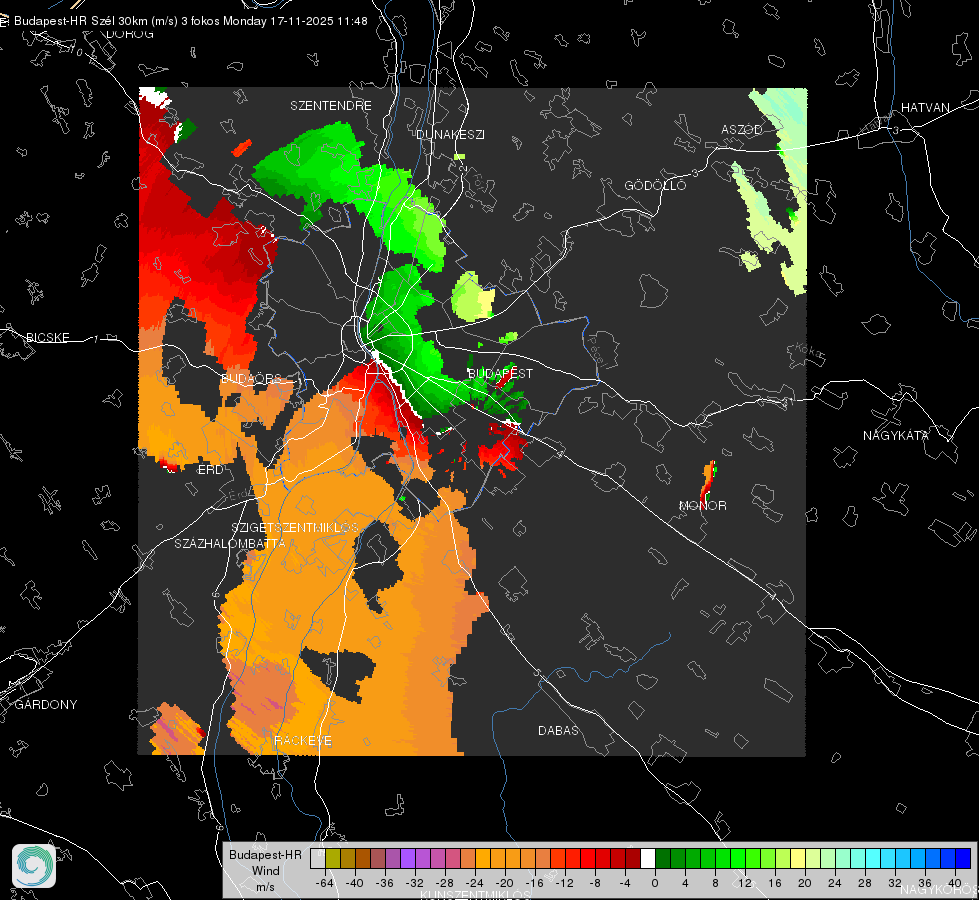Click the BUDAÖRS city label
Screen dimensions: 979x900
click(x=252, y=379)
